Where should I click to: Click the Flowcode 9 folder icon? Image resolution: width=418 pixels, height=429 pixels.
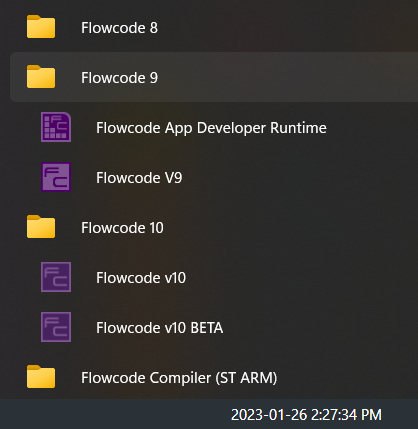[41, 77]
